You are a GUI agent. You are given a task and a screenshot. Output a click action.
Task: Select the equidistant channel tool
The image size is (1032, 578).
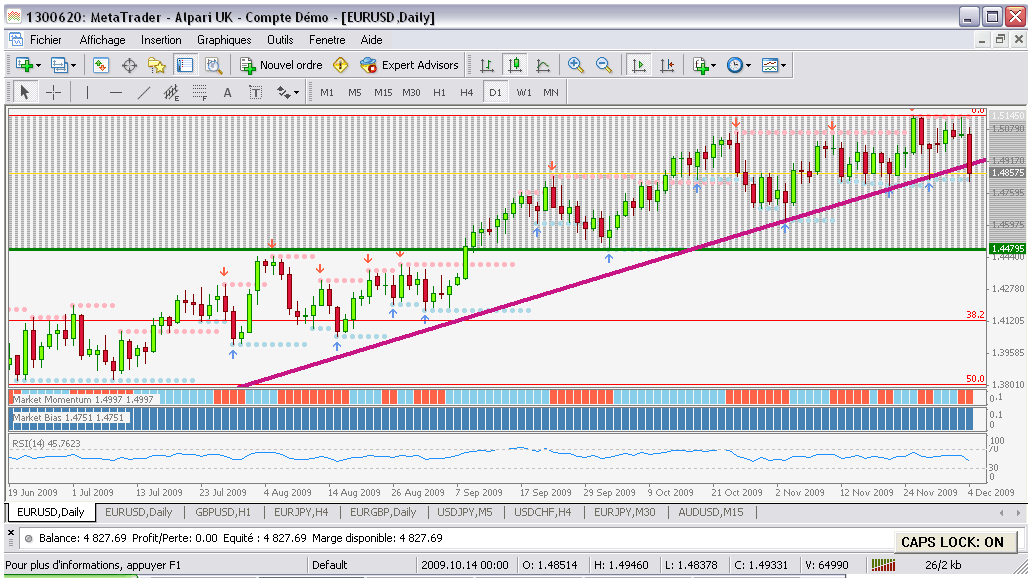(171, 93)
